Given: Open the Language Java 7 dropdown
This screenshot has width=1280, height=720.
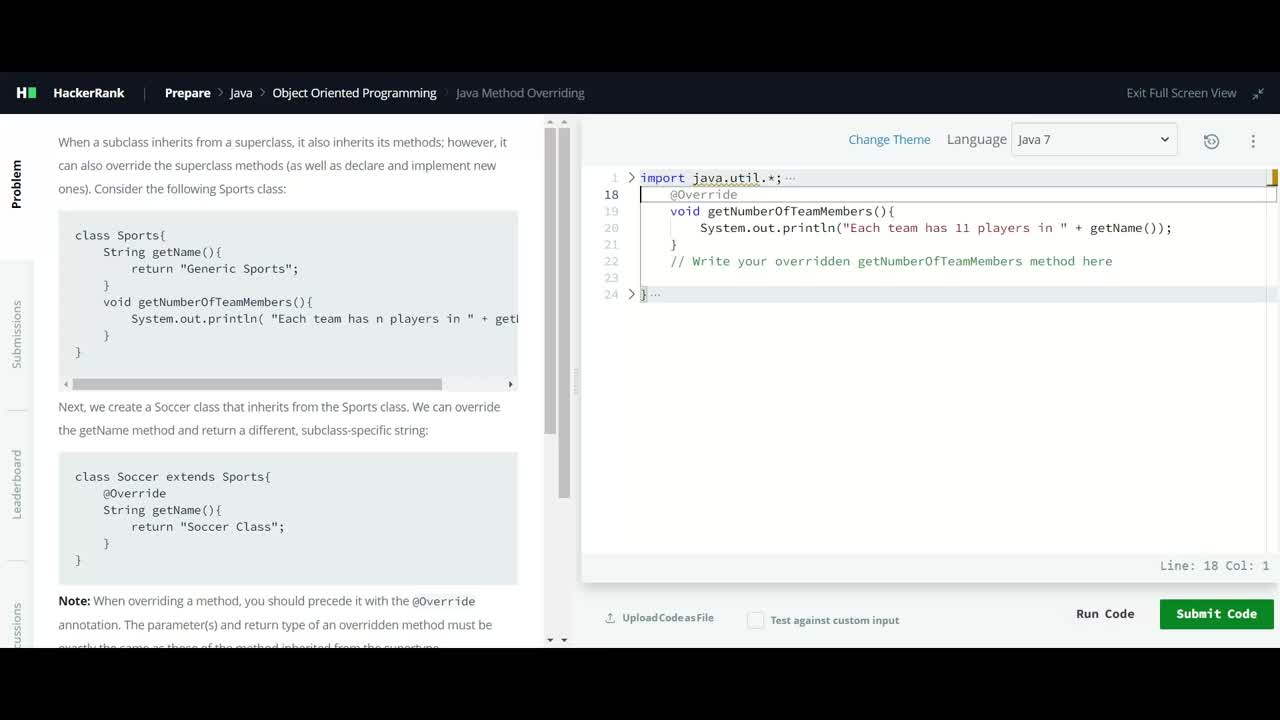Looking at the screenshot, I should [1094, 140].
